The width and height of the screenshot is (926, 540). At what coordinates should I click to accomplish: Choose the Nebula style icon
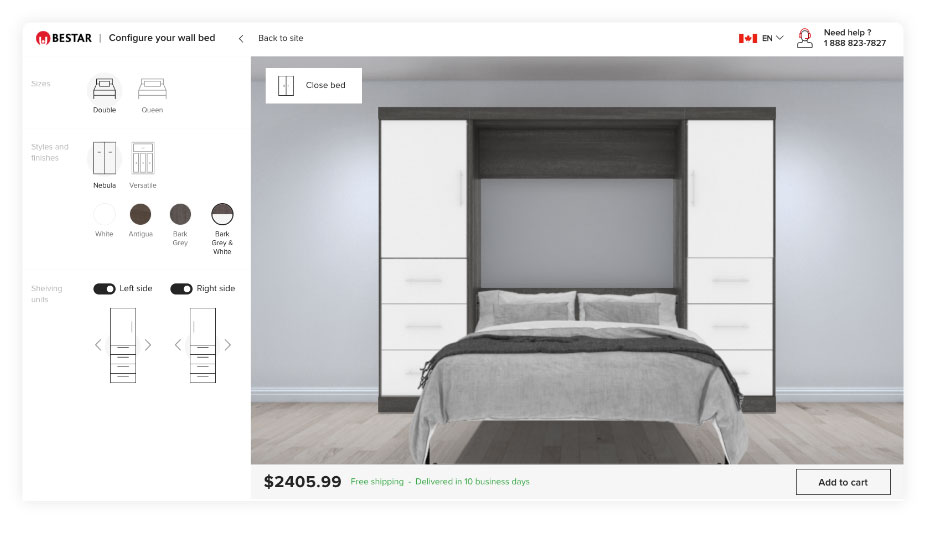point(105,158)
